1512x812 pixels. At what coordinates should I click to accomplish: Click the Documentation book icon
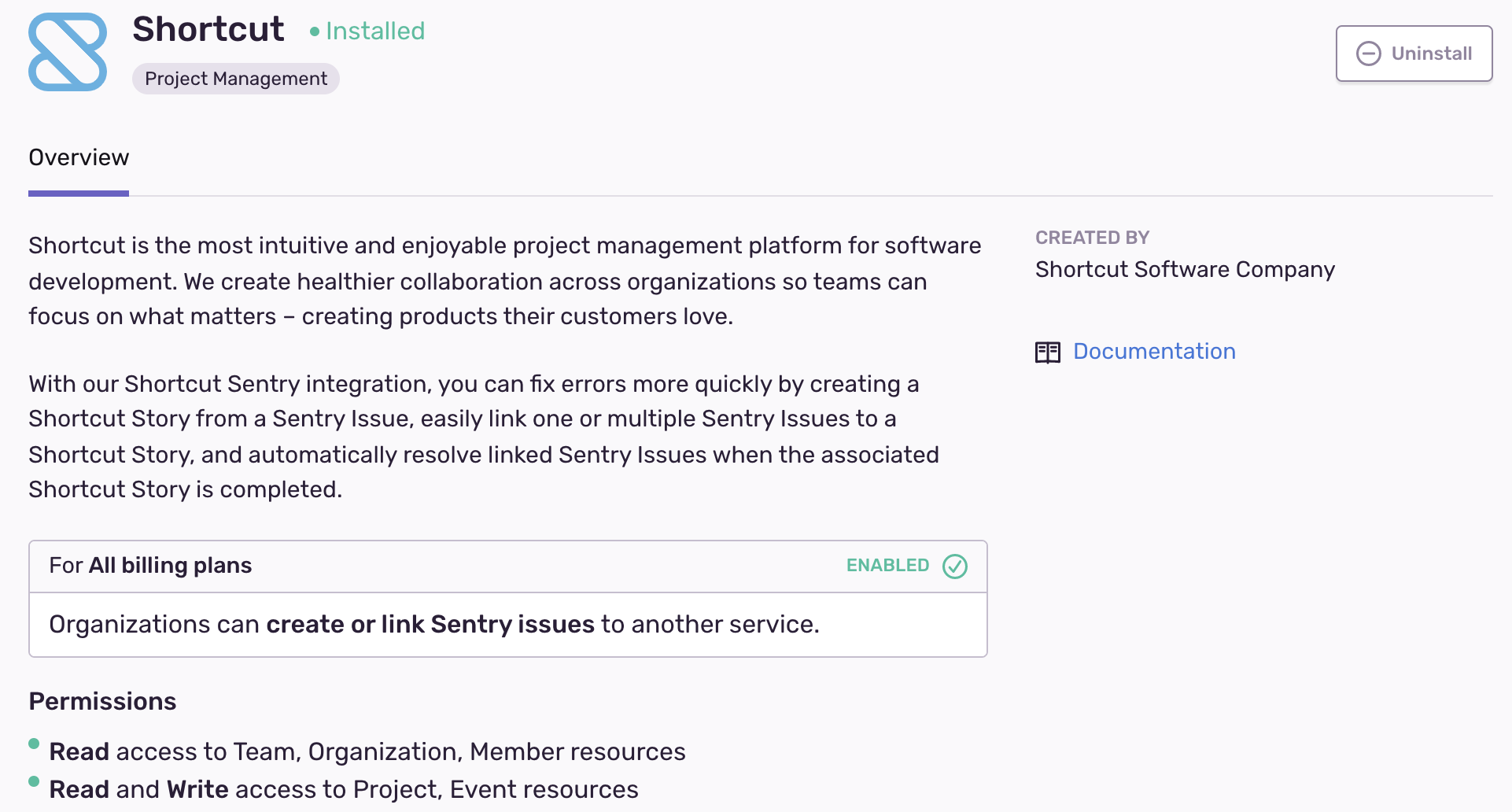pos(1047,352)
